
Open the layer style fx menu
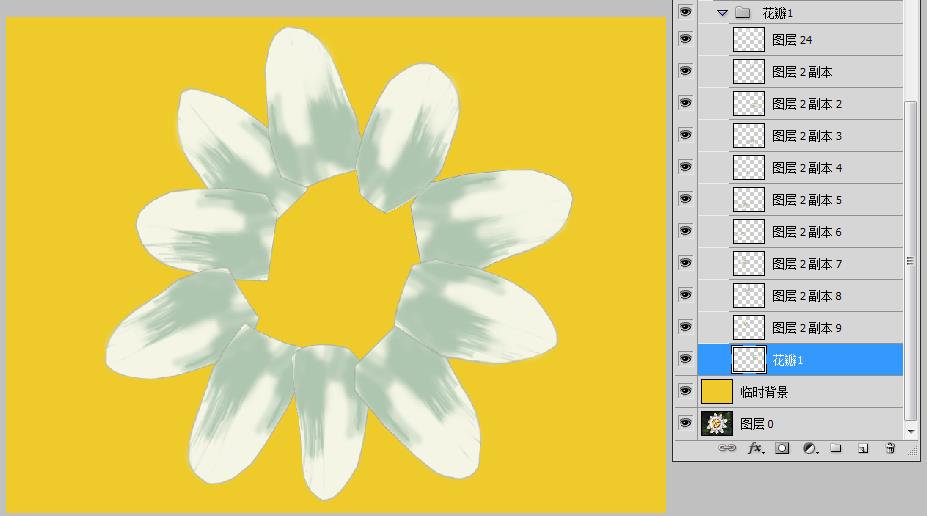(755, 449)
